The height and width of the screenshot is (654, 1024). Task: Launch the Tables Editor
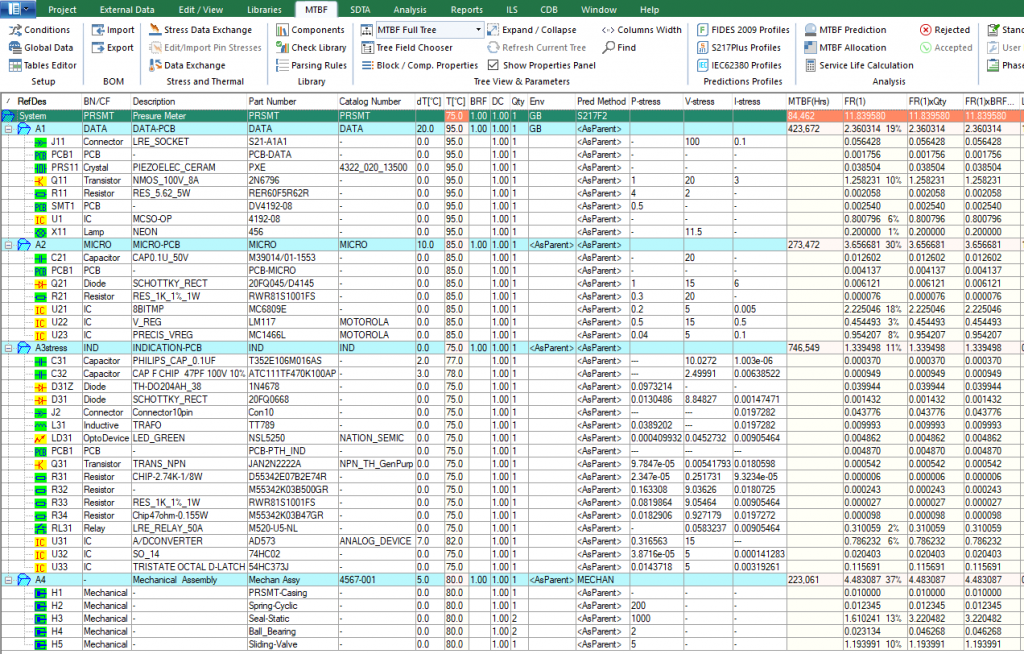pos(42,65)
